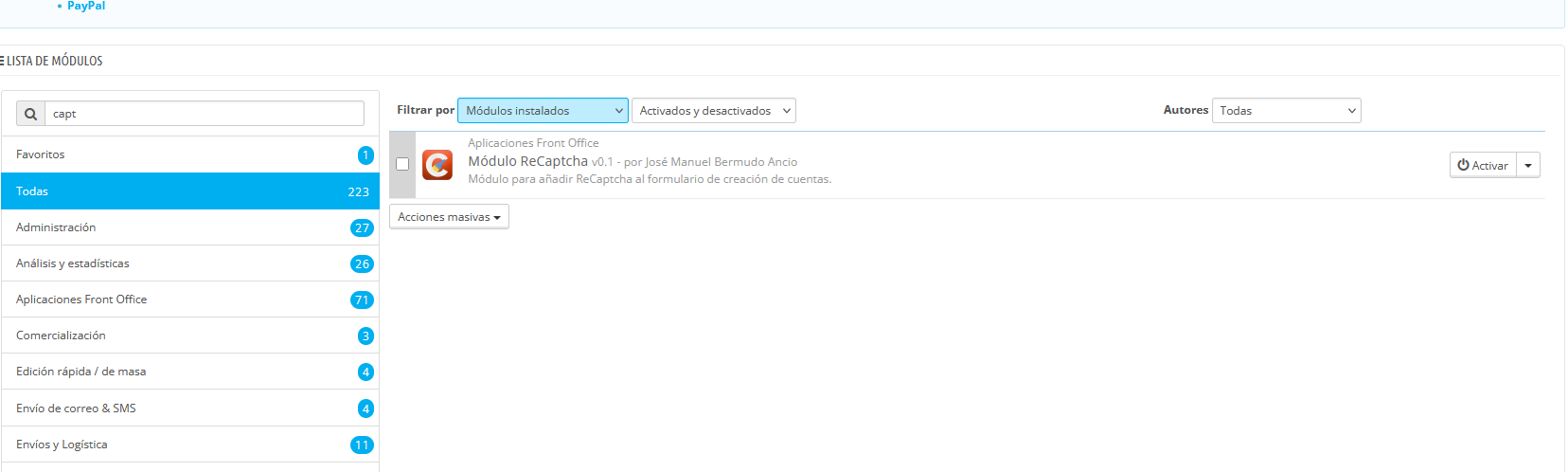The height and width of the screenshot is (472, 1568).
Task: Select the Favoritos category
Action: click(190, 154)
